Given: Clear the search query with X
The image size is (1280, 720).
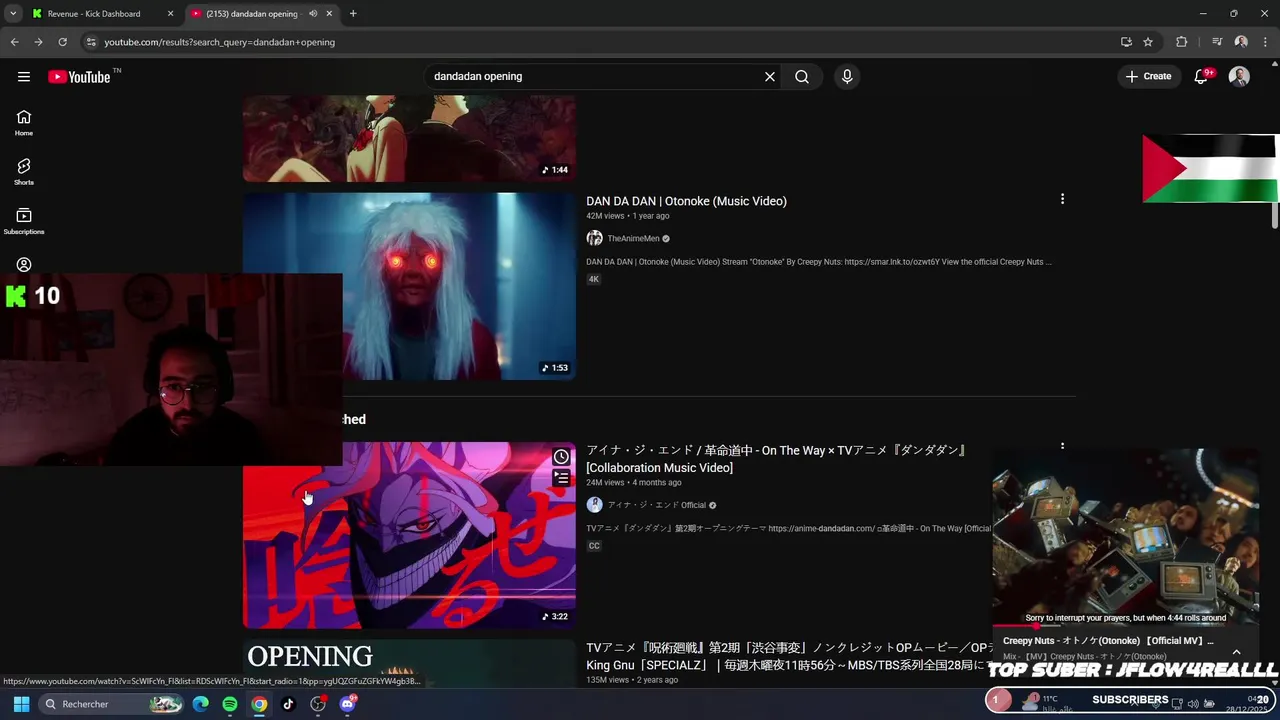Looking at the screenshot, I should [770, 77].
